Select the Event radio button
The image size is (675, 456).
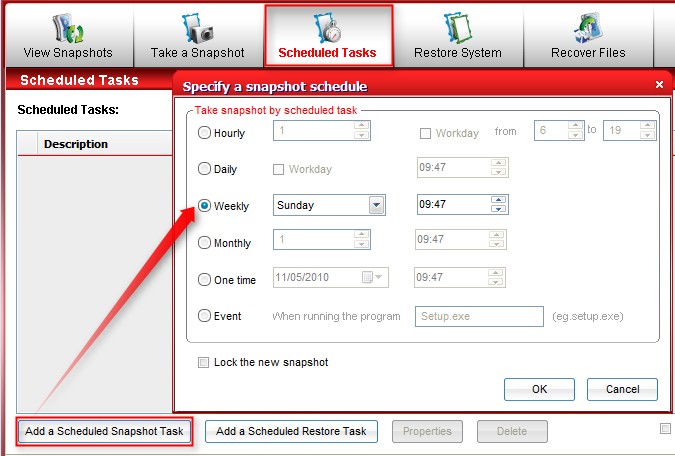[x=204, y=316]
